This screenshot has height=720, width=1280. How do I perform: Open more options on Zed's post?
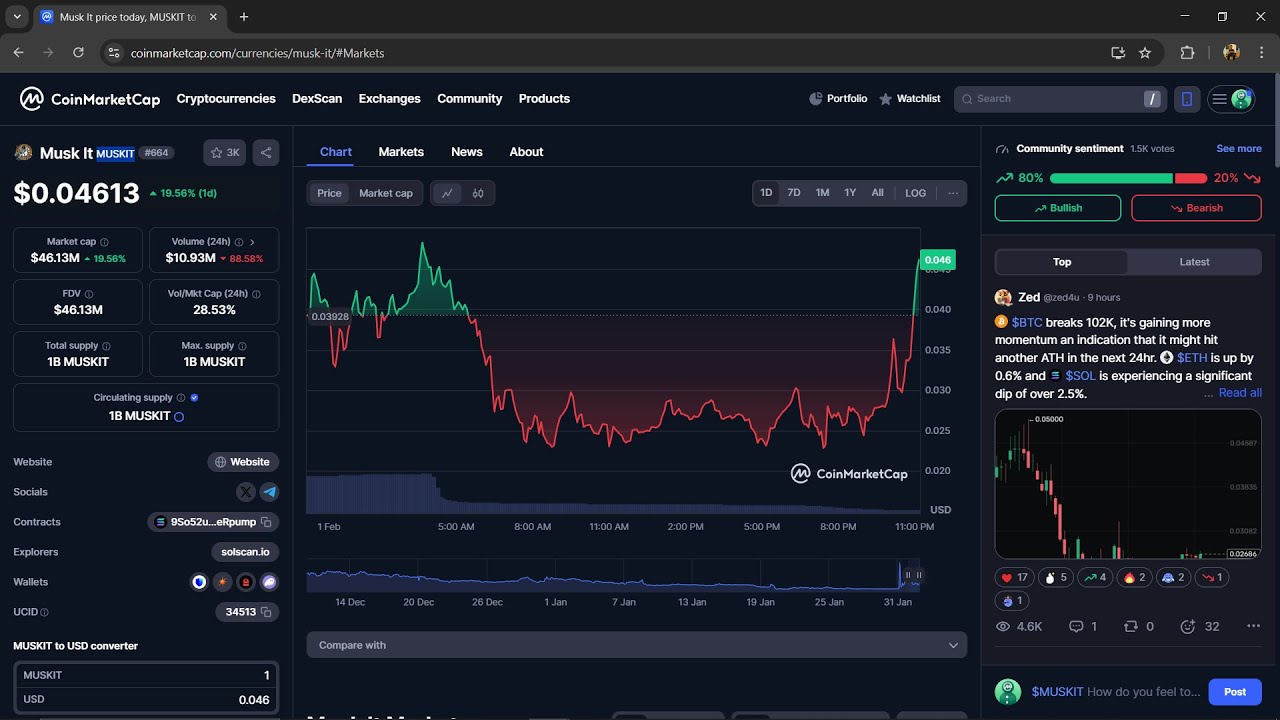pos(1253,627)
